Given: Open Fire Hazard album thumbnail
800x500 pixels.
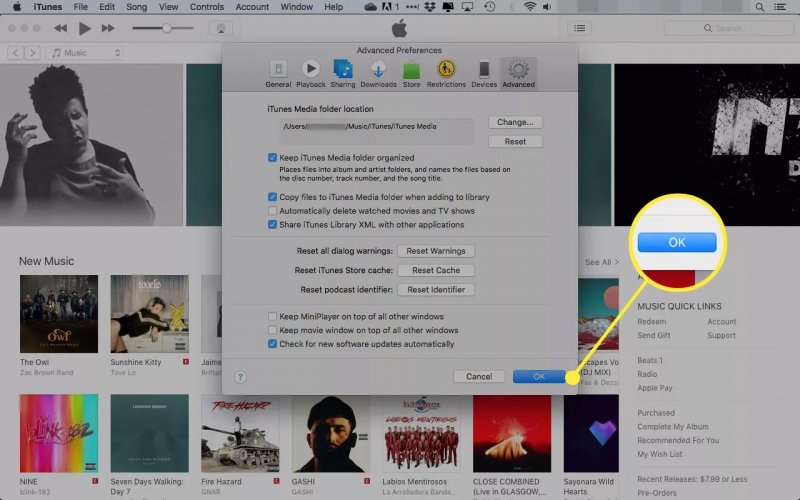Looking at the screenshot, I should pyautogui.click(x=240, y=433).
